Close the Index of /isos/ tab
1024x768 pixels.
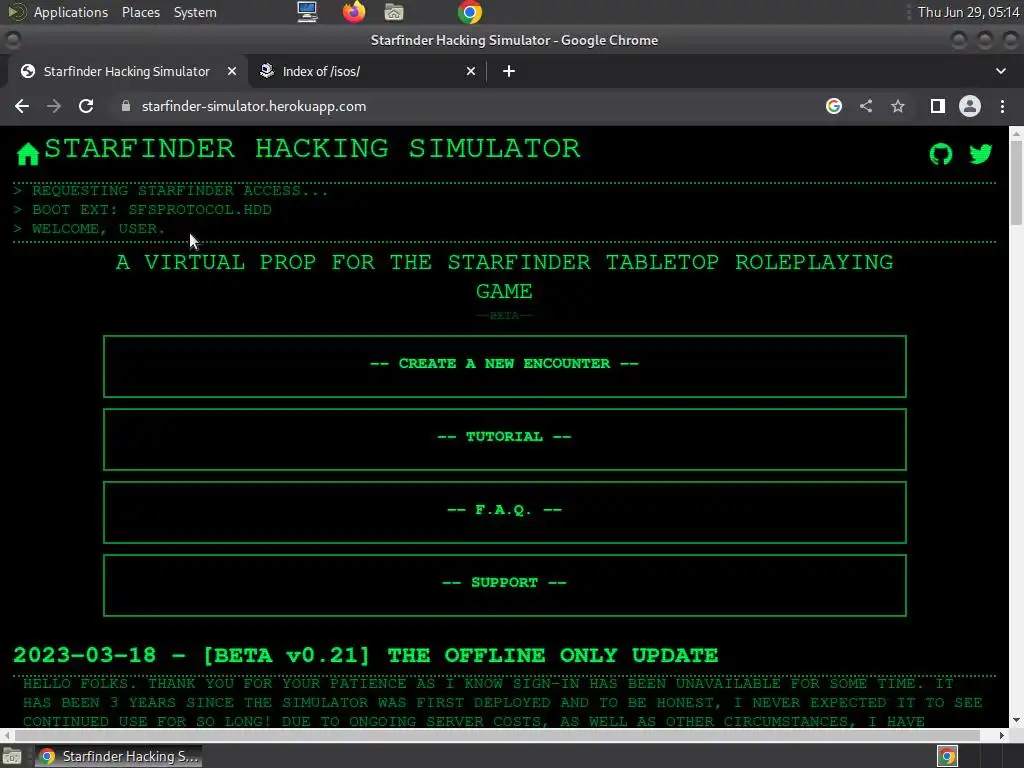pos(471,71)
